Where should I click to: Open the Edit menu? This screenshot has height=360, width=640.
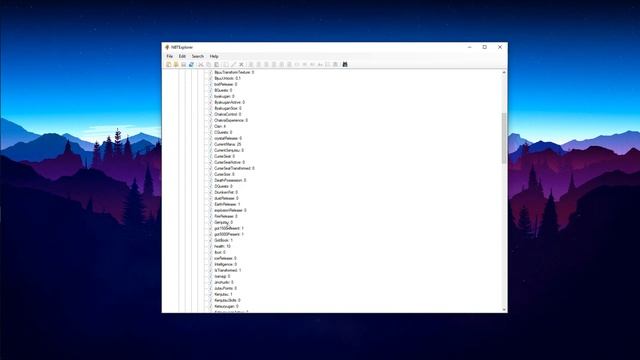(x=182, y=56)
